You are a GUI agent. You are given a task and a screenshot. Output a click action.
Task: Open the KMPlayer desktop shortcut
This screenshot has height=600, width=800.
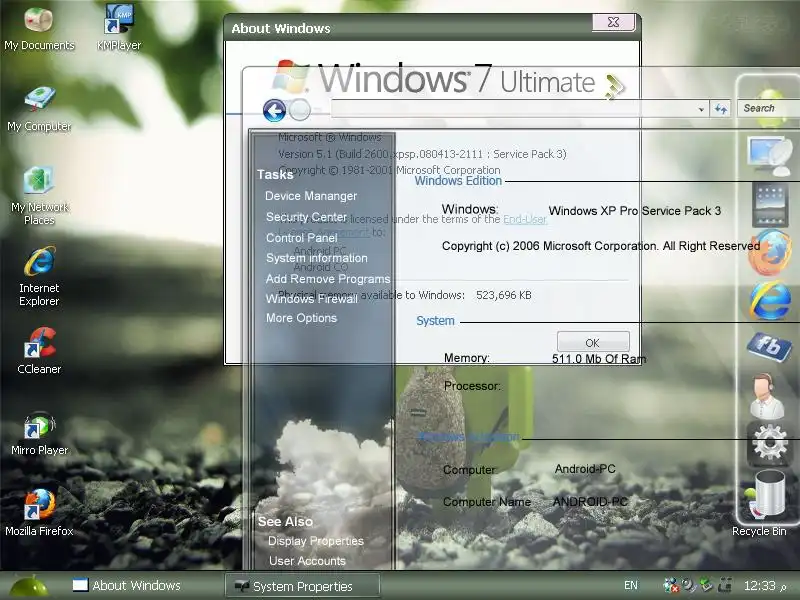click(x=119, y=28)
